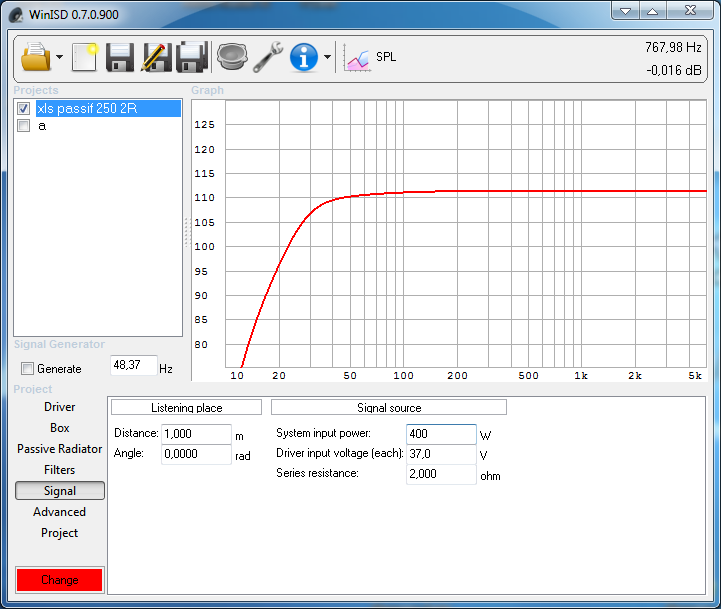Expand the open-folder dropdown arrow
Screen dimensions: 721x609
[x=59, y=57]
